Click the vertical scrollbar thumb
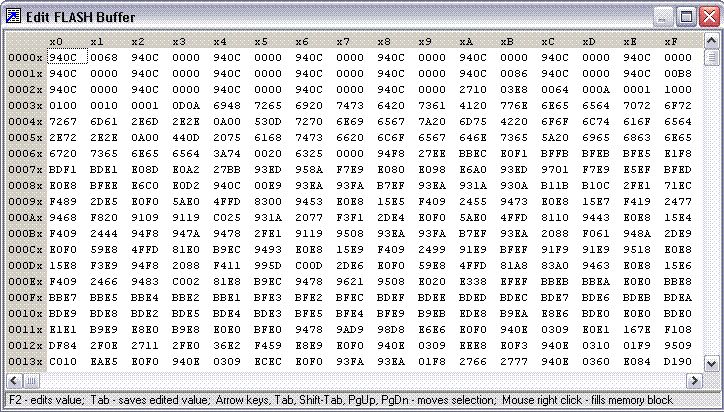724x412 pixels. point(711,57)
